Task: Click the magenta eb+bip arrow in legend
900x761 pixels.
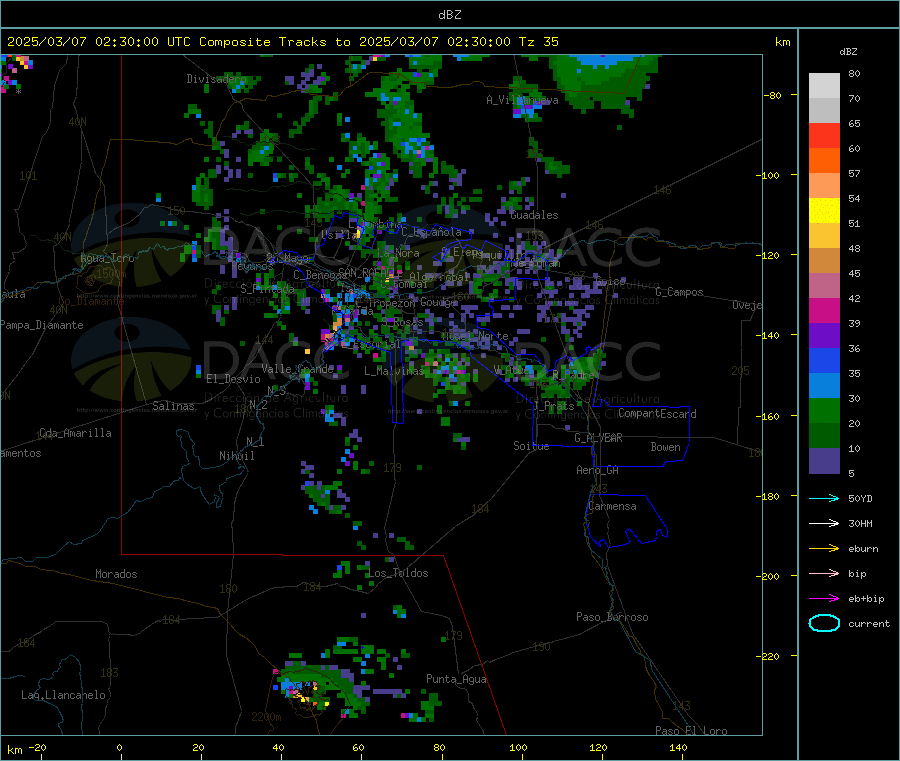Action: coord(824,599)
